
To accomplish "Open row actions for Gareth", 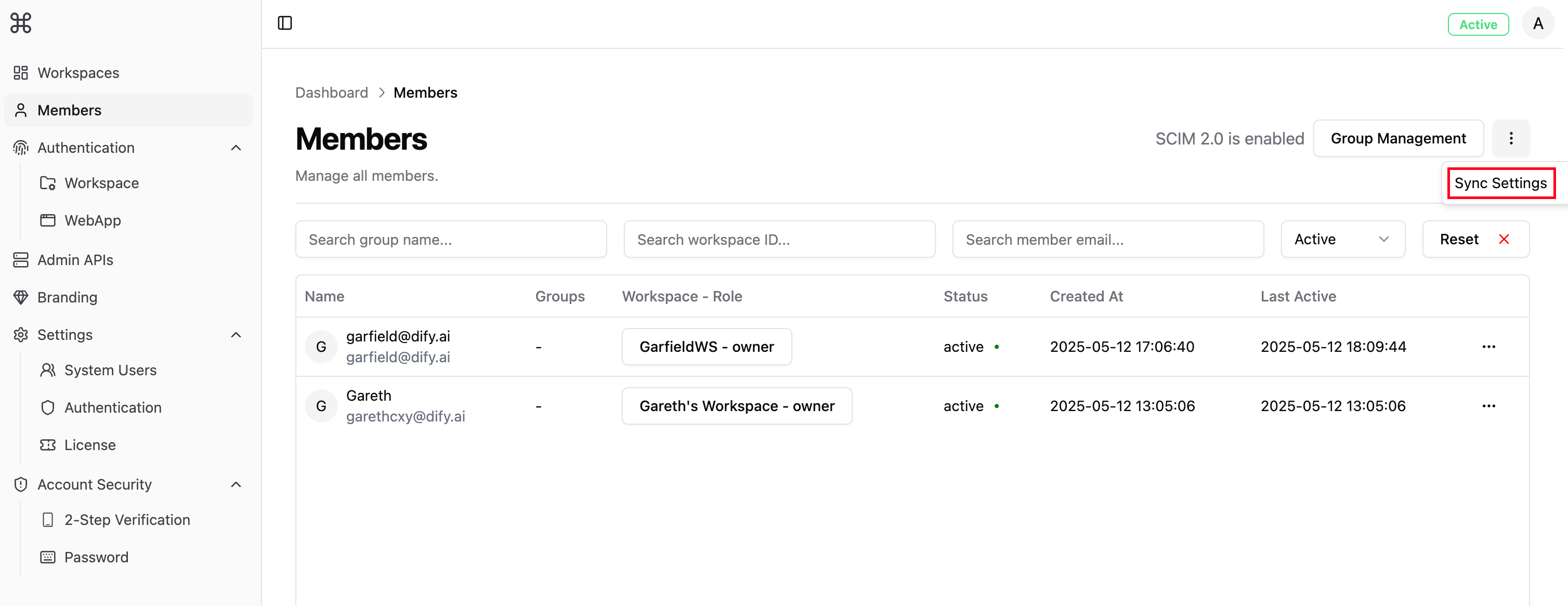I will [1489, 406].
